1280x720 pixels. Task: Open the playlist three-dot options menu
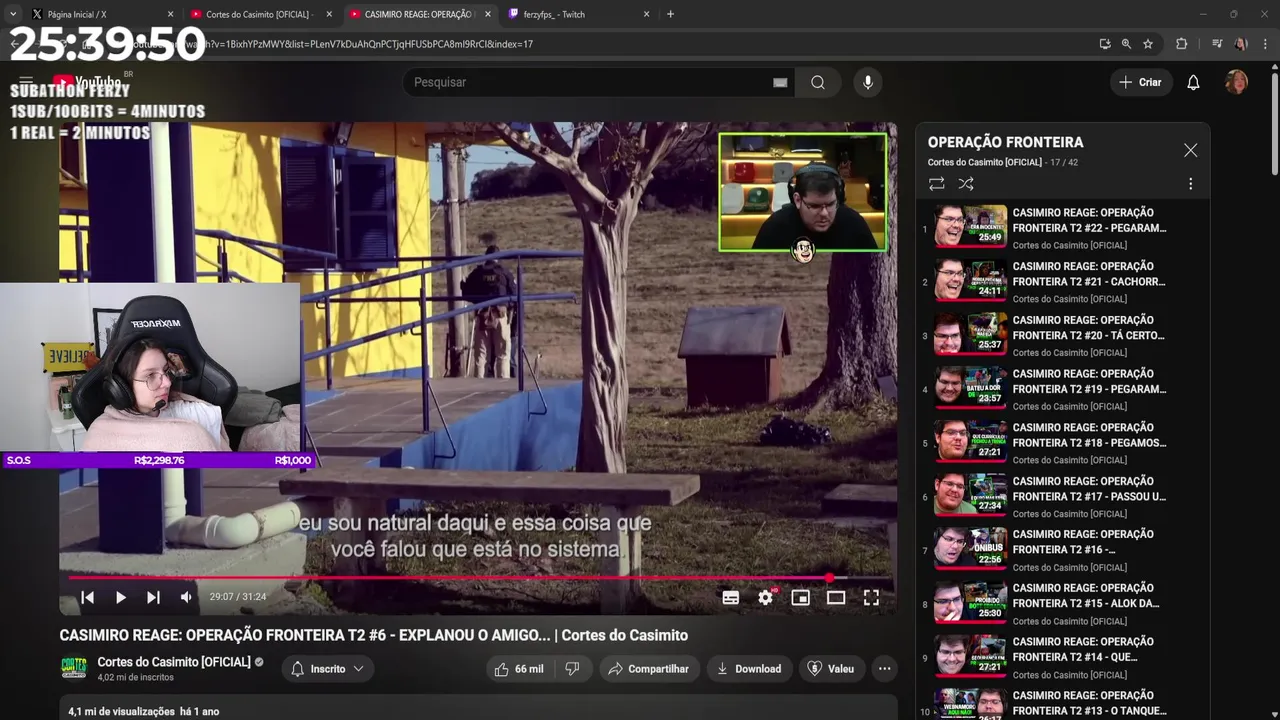1190,184
